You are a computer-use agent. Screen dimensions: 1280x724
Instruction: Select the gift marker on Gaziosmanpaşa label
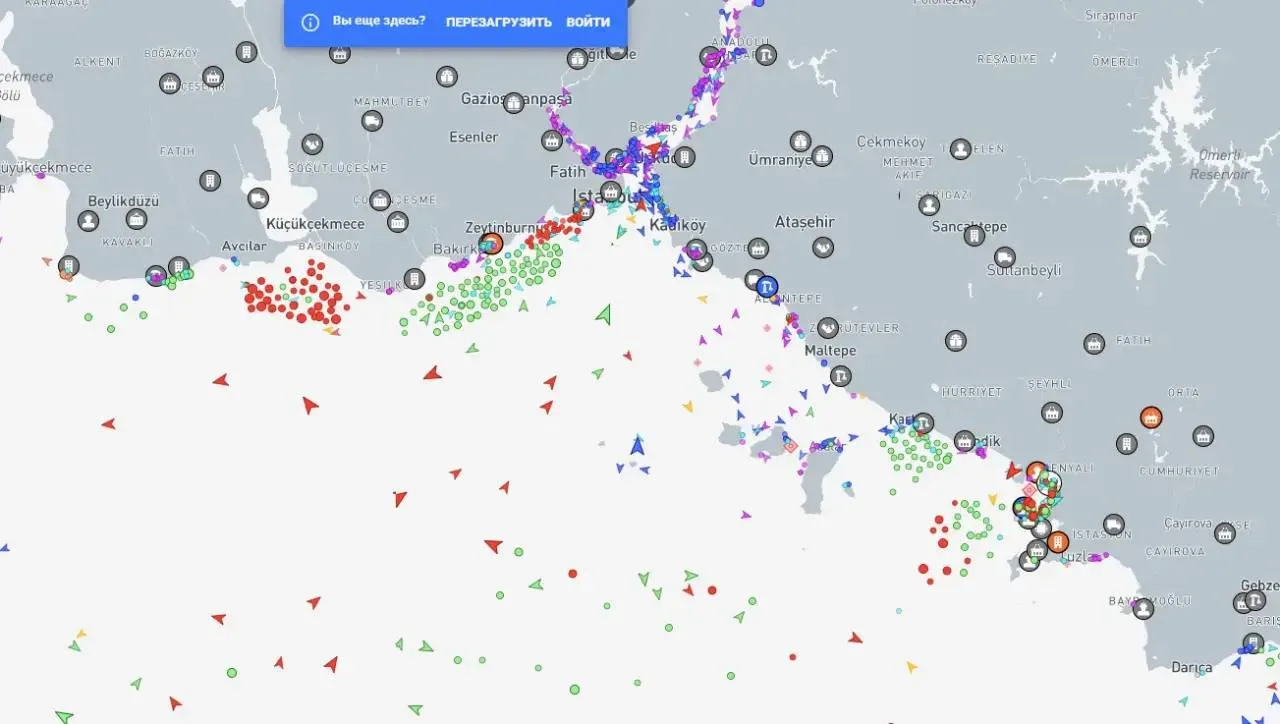(514, 102)
